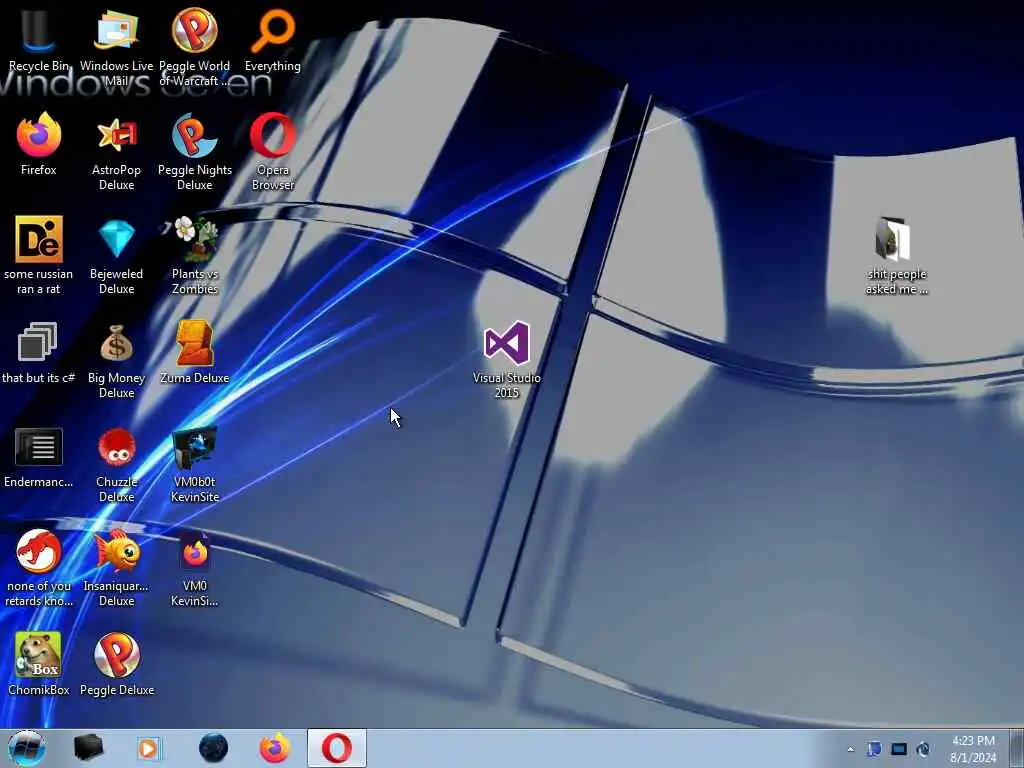Viewport: 1024px width, 768px height.
Task: Select the Plants vs Zombies icon
Action: click(195, 239)
